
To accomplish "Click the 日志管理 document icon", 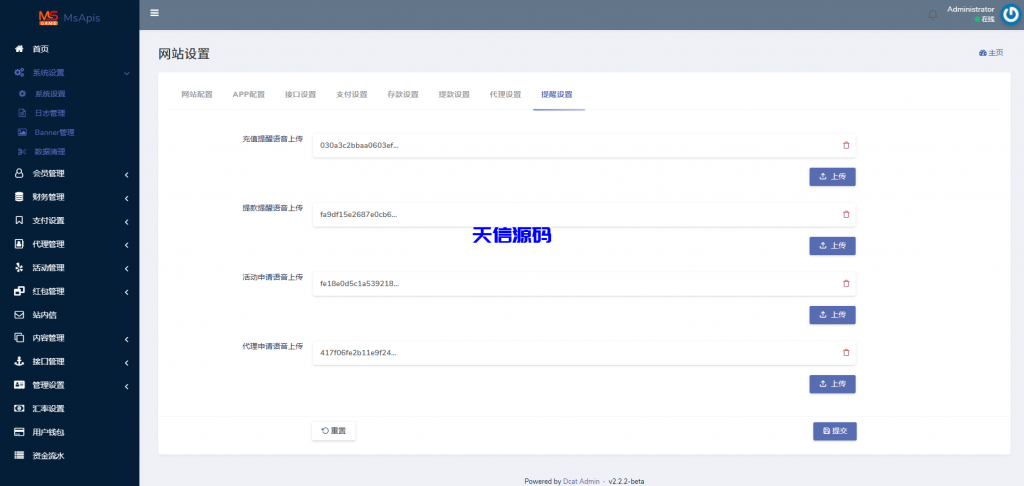I will 22,113.
